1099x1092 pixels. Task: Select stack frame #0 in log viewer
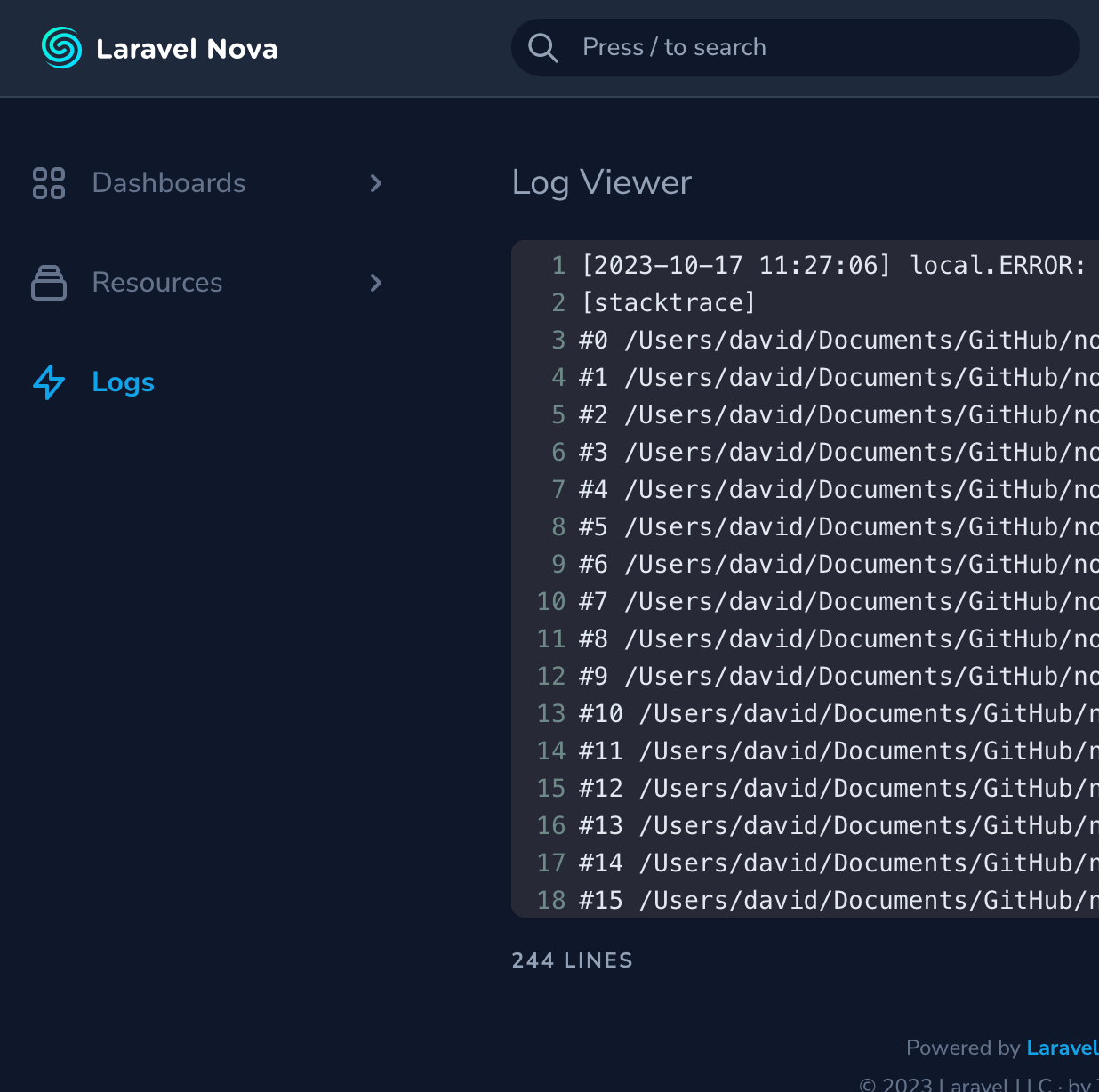(836, 341)
